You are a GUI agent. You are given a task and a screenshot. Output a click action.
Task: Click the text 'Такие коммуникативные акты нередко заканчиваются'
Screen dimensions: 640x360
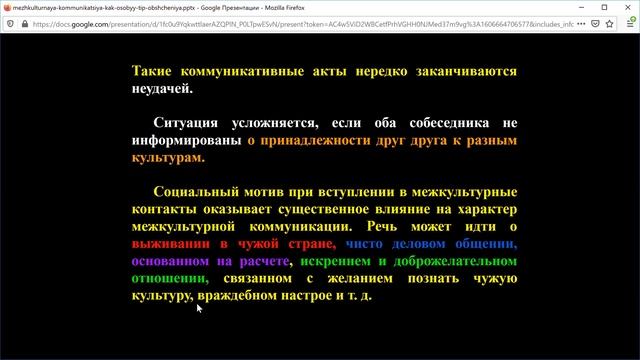coord(324,71)
